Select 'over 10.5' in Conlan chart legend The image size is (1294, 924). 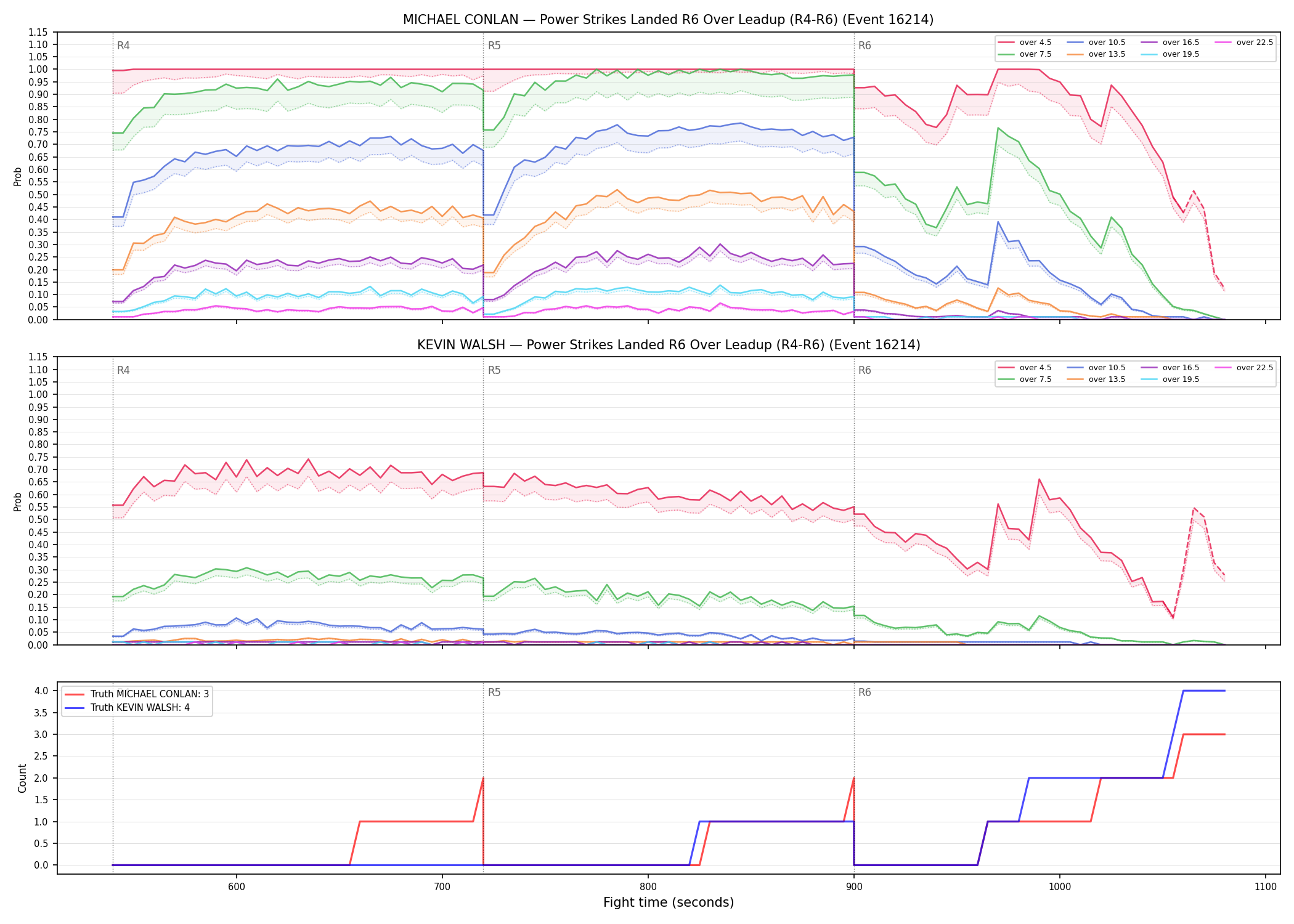pos(1096,43)
